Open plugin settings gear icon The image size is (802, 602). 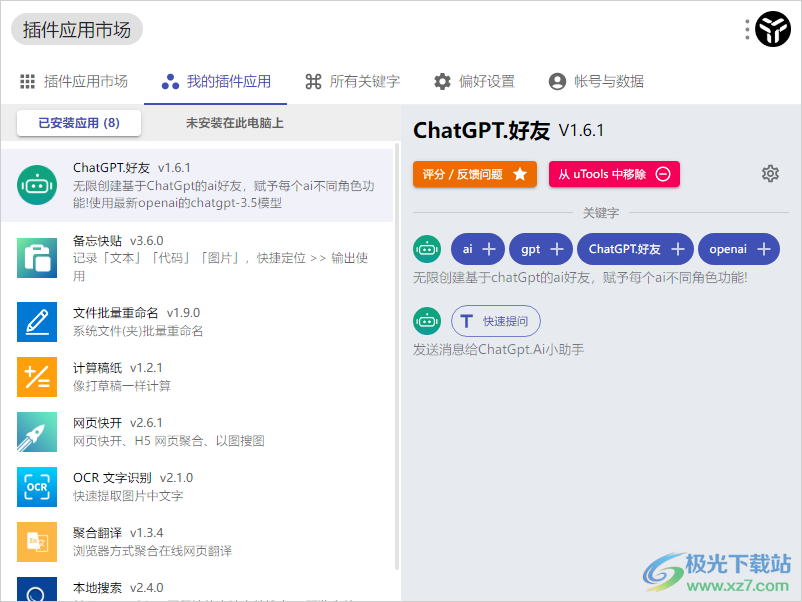click(770, 174)
